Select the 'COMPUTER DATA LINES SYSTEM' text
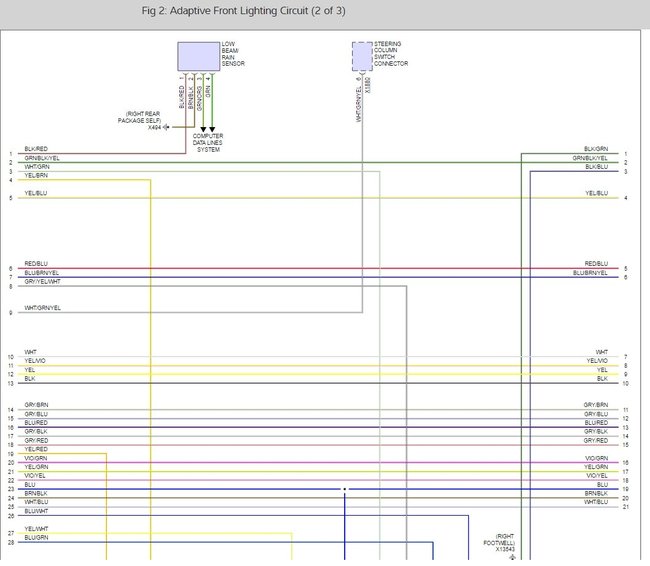The width and height of the screenshot is (650, 566). pos(208,143)
